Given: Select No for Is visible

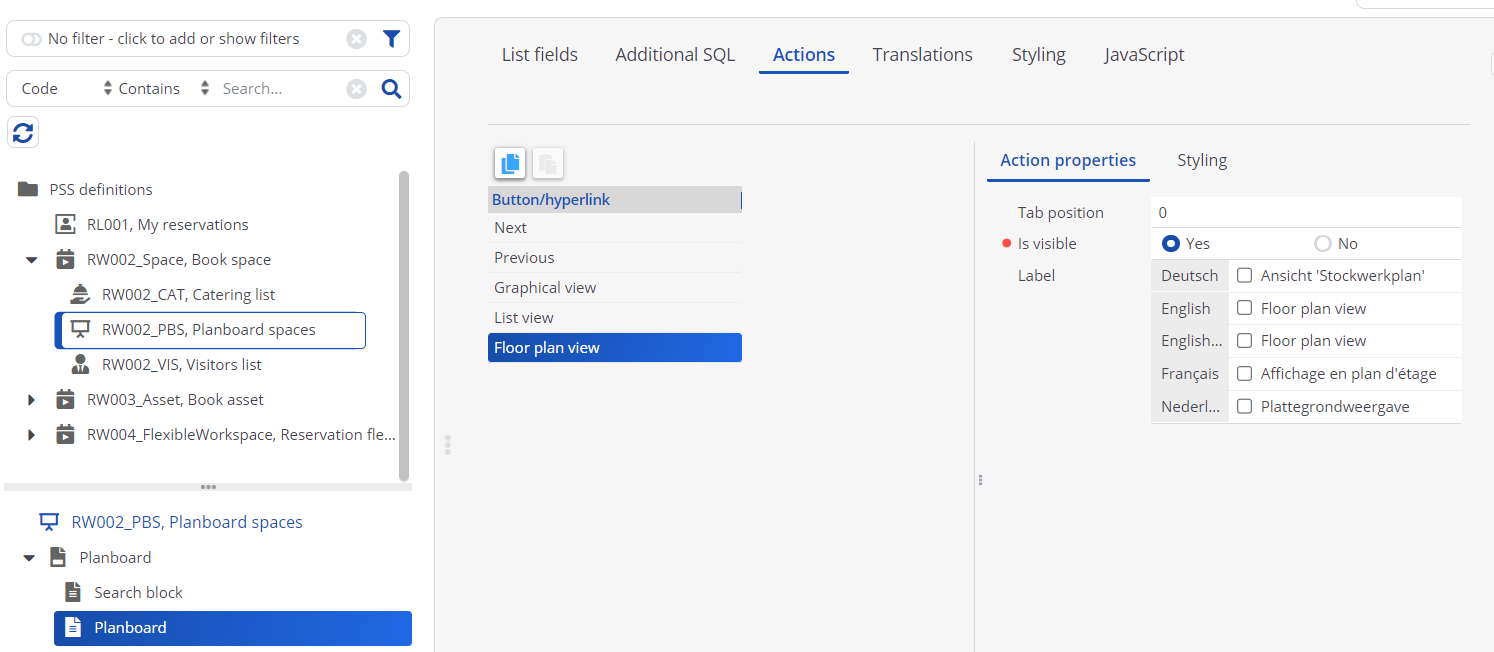Looking at the screenshot, I should 1323,244.
